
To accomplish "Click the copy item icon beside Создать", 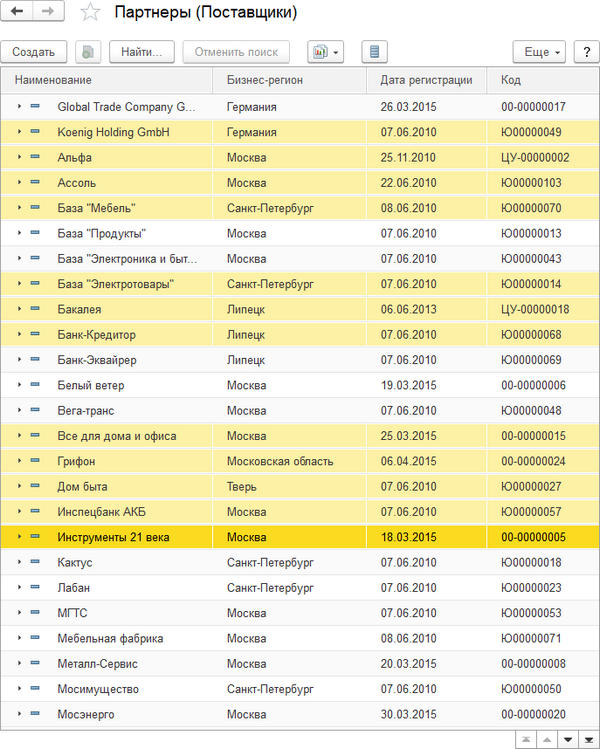I will point(89,52).
